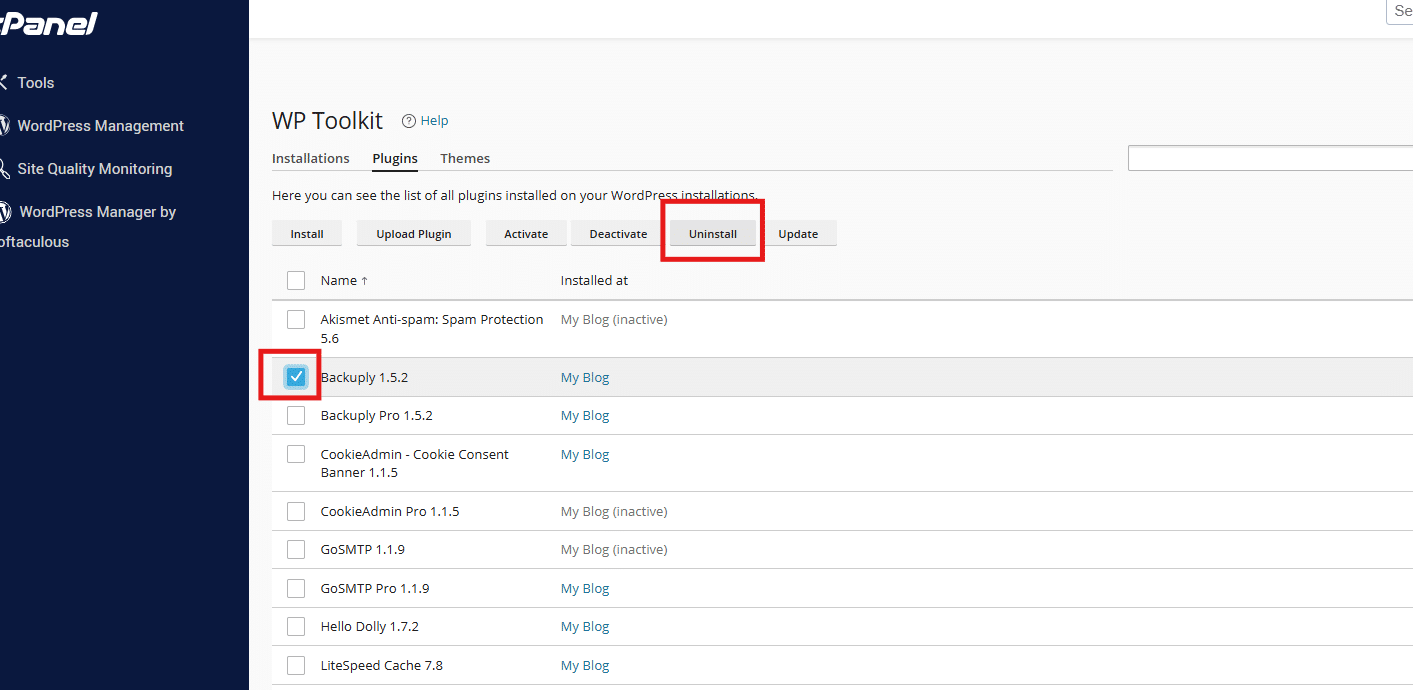This screenshot has width=1413, height=690.
Task: Open the Plugins tab
Action: point(394,158)
